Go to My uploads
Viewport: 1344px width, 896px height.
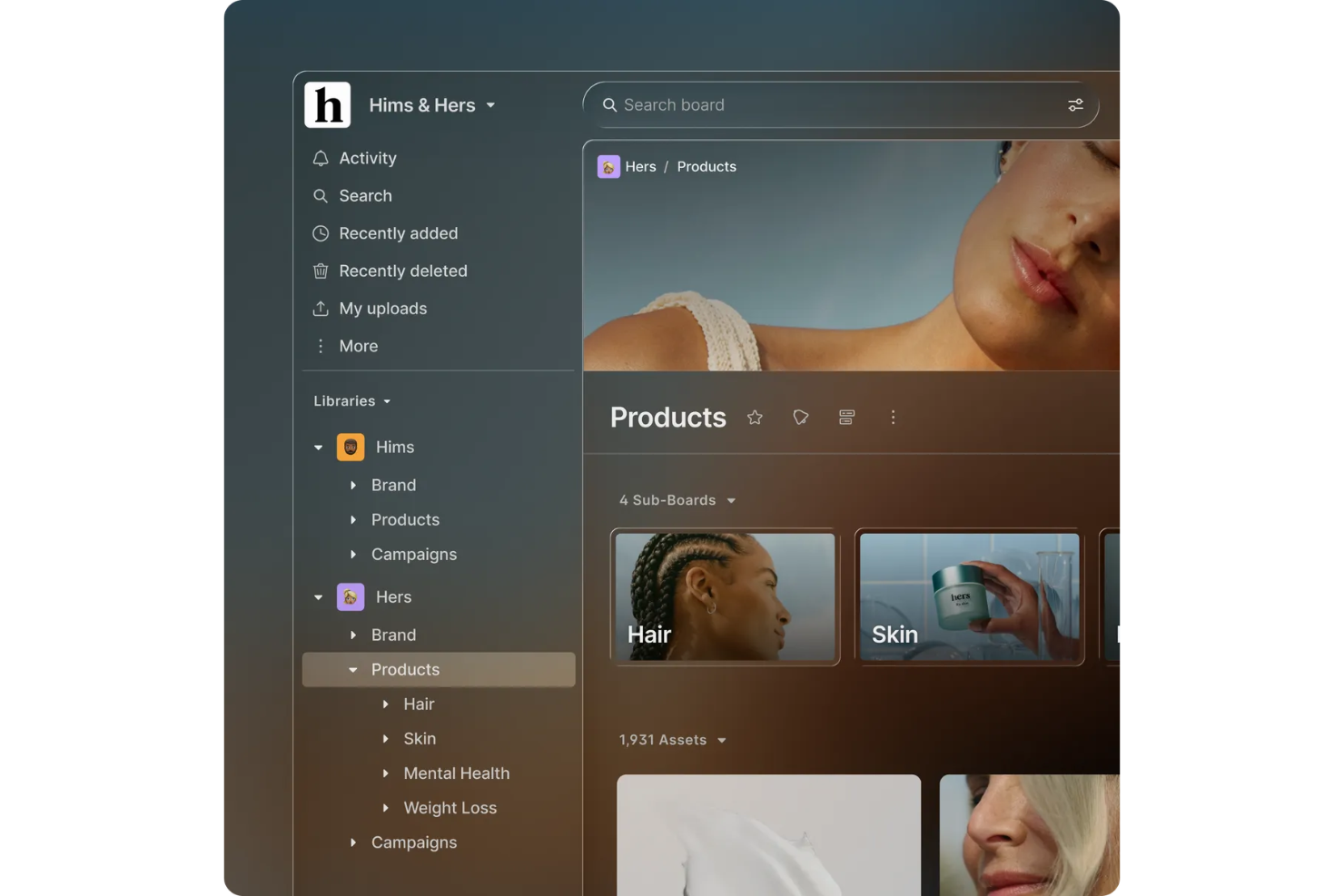tap(382, 309)
